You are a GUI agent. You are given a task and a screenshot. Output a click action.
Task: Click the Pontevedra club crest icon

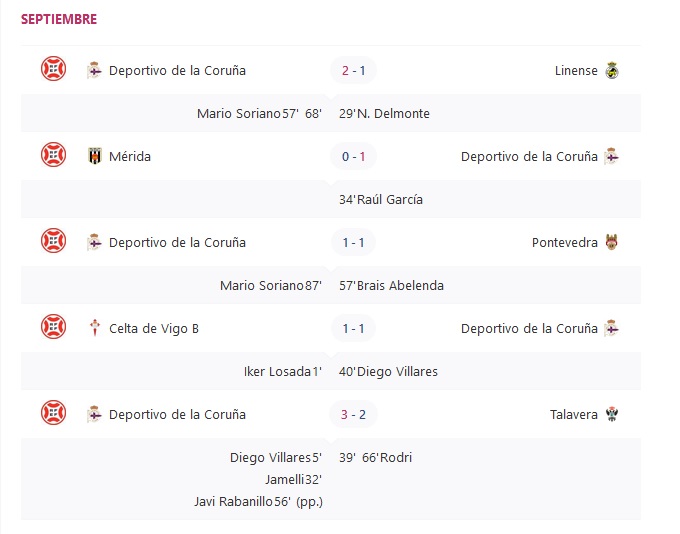pyautogui.click(x=612, y=243)
